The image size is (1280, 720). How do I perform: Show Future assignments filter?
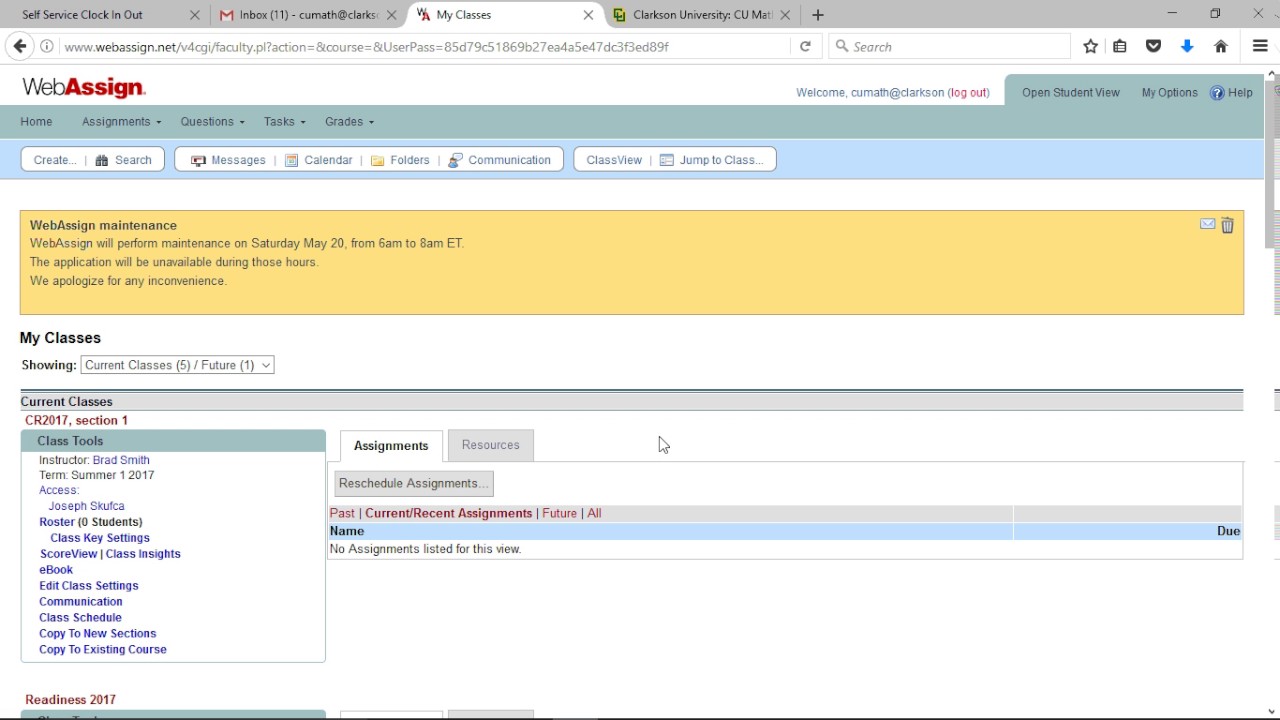click(559, 513)
